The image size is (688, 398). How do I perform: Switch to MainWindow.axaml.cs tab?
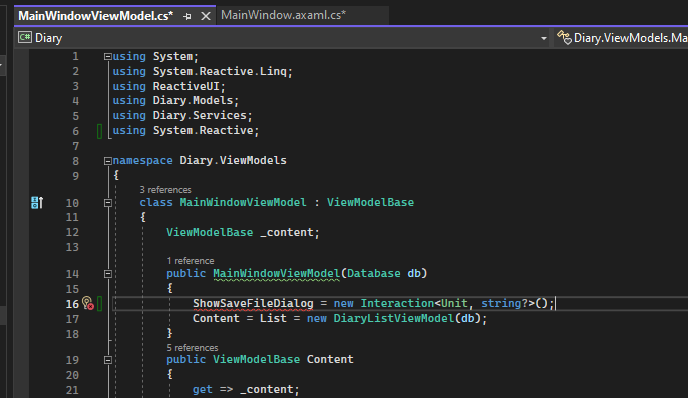[x=283, y=15]
